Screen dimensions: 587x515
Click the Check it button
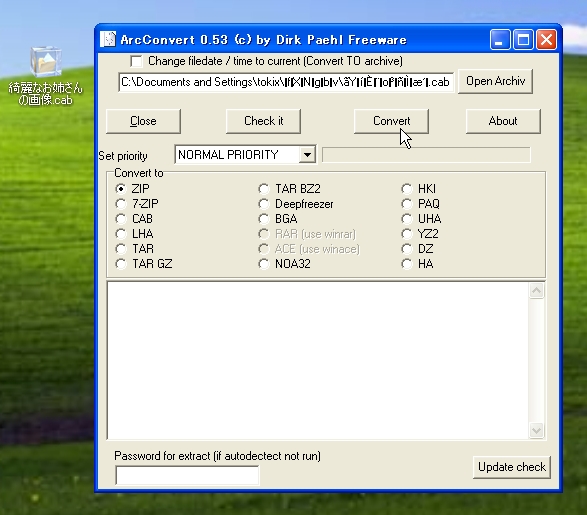pos(263,121)
